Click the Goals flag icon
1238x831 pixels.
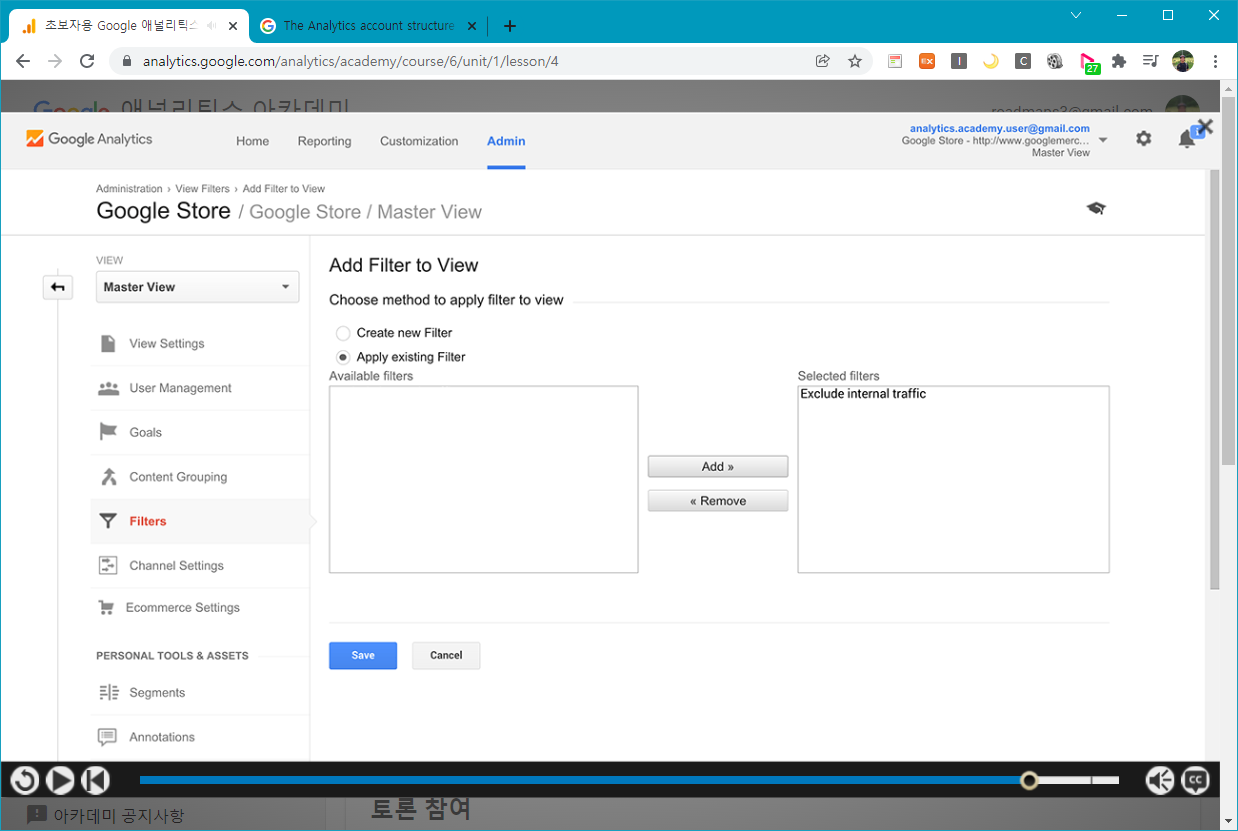[108, 432]
